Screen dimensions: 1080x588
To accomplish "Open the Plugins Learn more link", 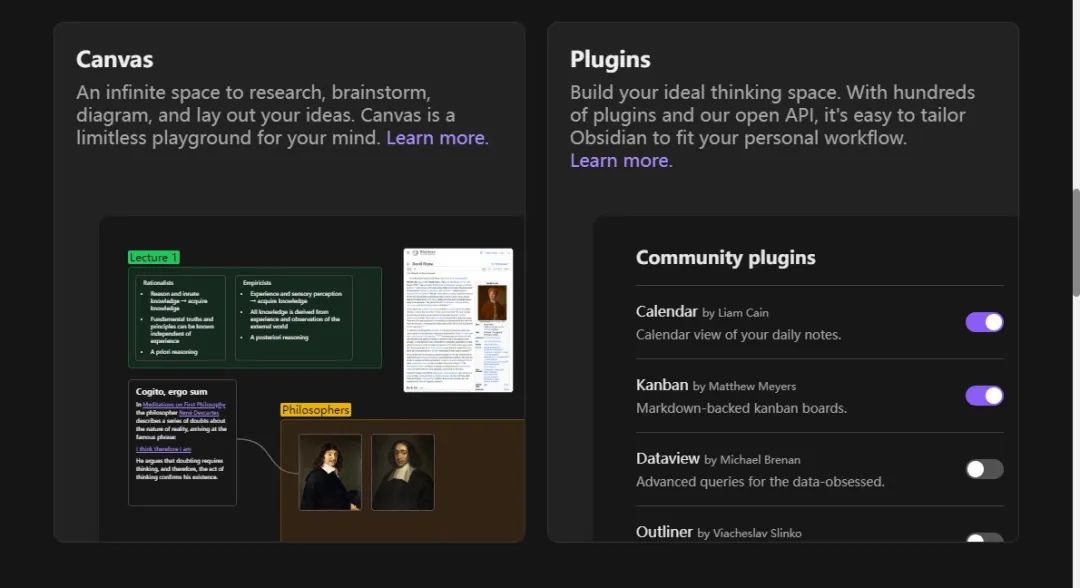I will coord(621,160).
